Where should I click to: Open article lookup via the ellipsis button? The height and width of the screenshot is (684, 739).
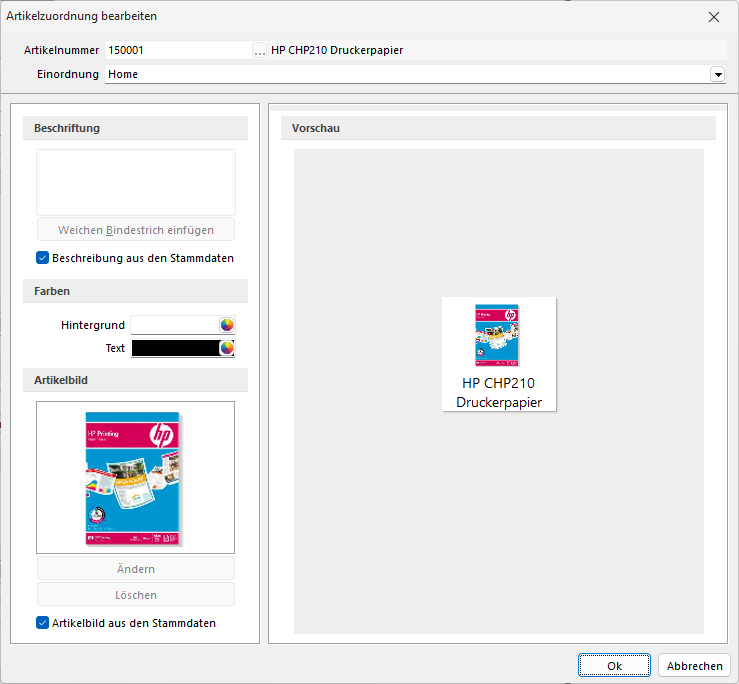pyautogui.click(x=259, y=50)
